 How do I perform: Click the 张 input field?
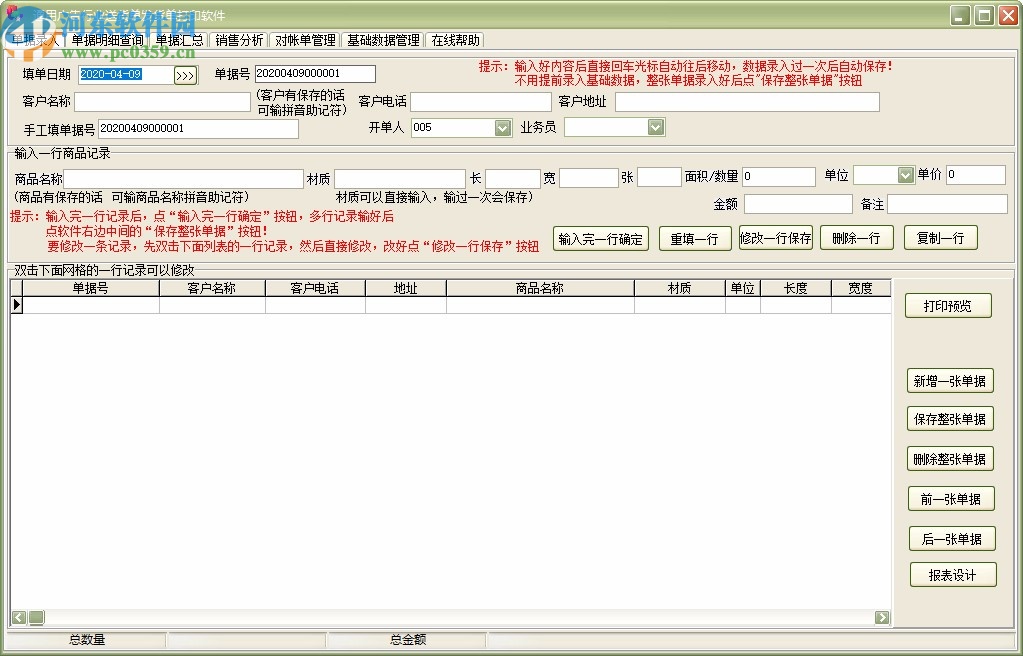659,177
